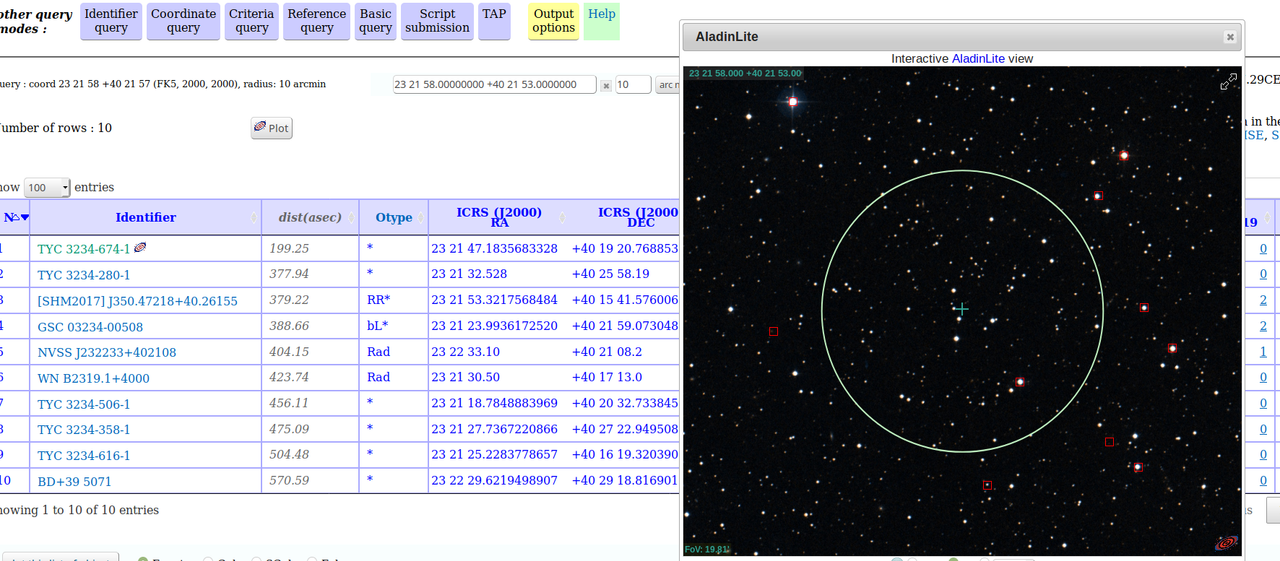
Task: Click the coordinates input field
Action: pos(494,85)
